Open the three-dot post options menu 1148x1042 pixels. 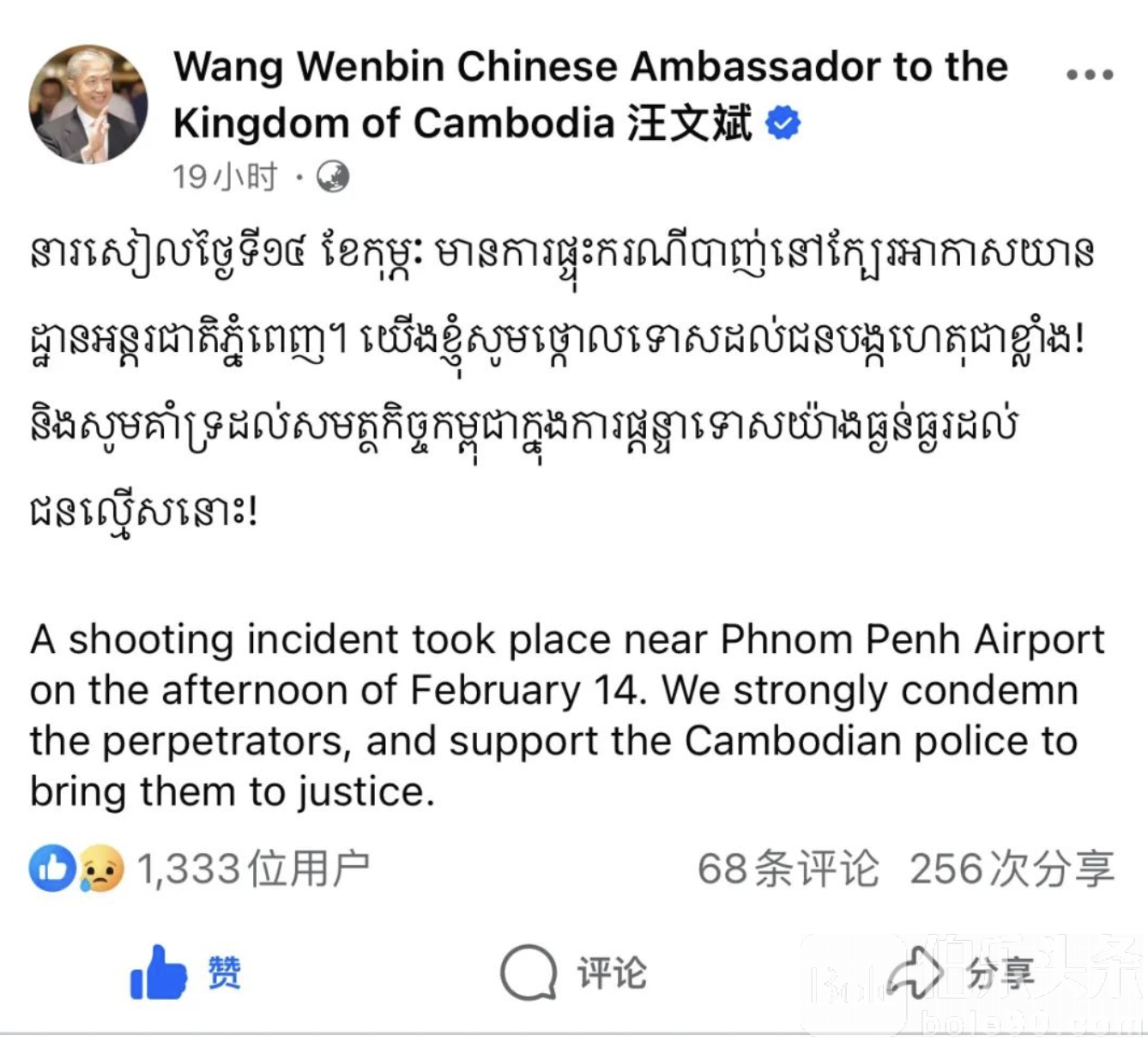pyautogui.click(x=1090, y=75)
